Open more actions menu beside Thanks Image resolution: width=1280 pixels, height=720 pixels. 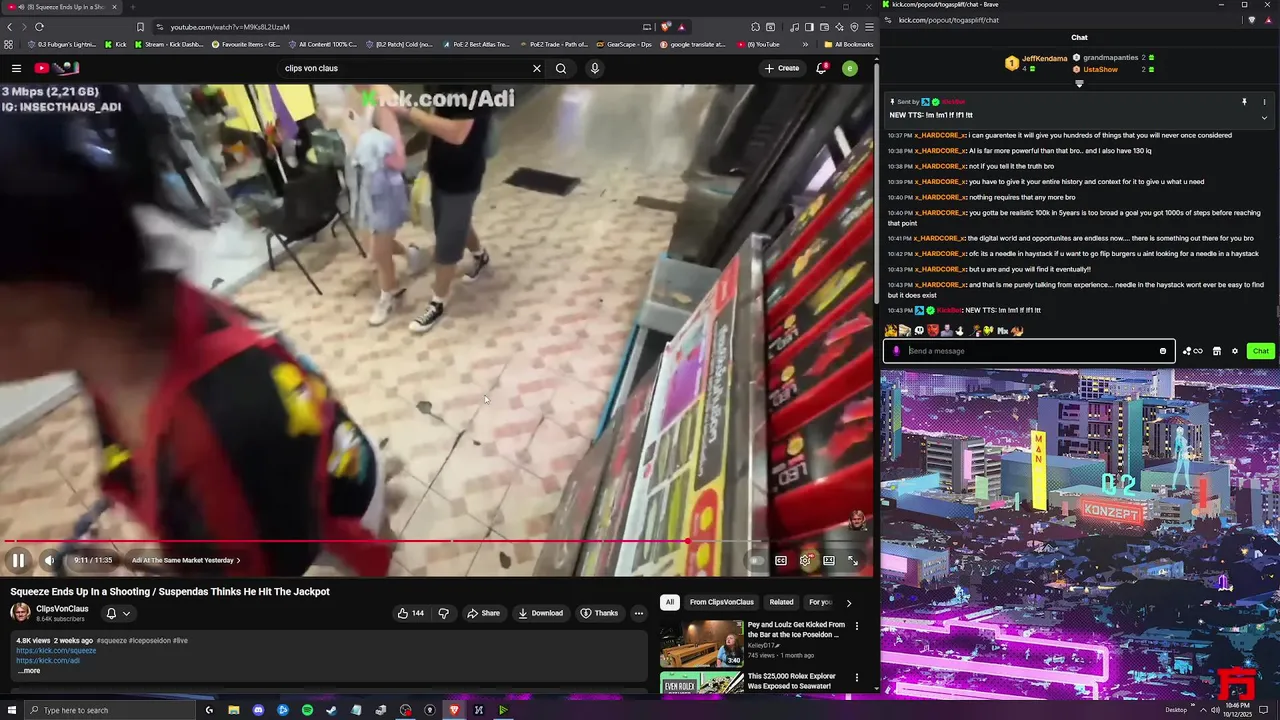638,613
